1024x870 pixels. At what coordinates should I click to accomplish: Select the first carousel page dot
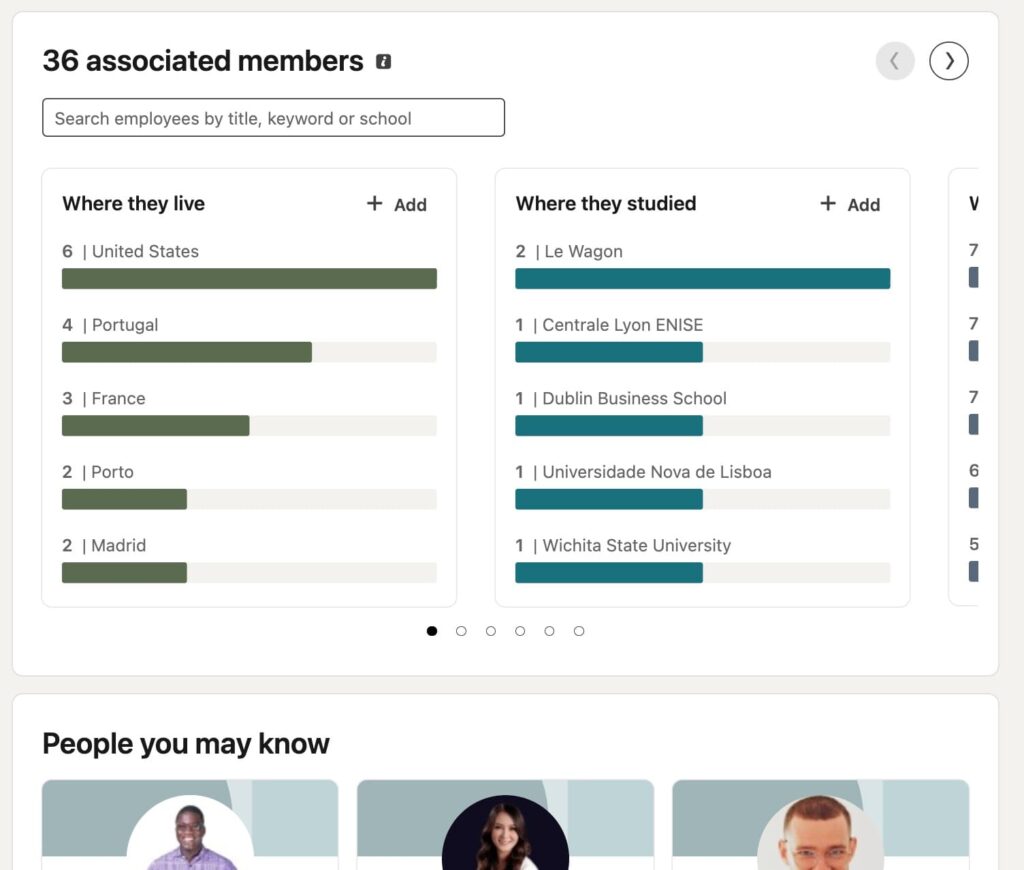(x=432, y=631)
